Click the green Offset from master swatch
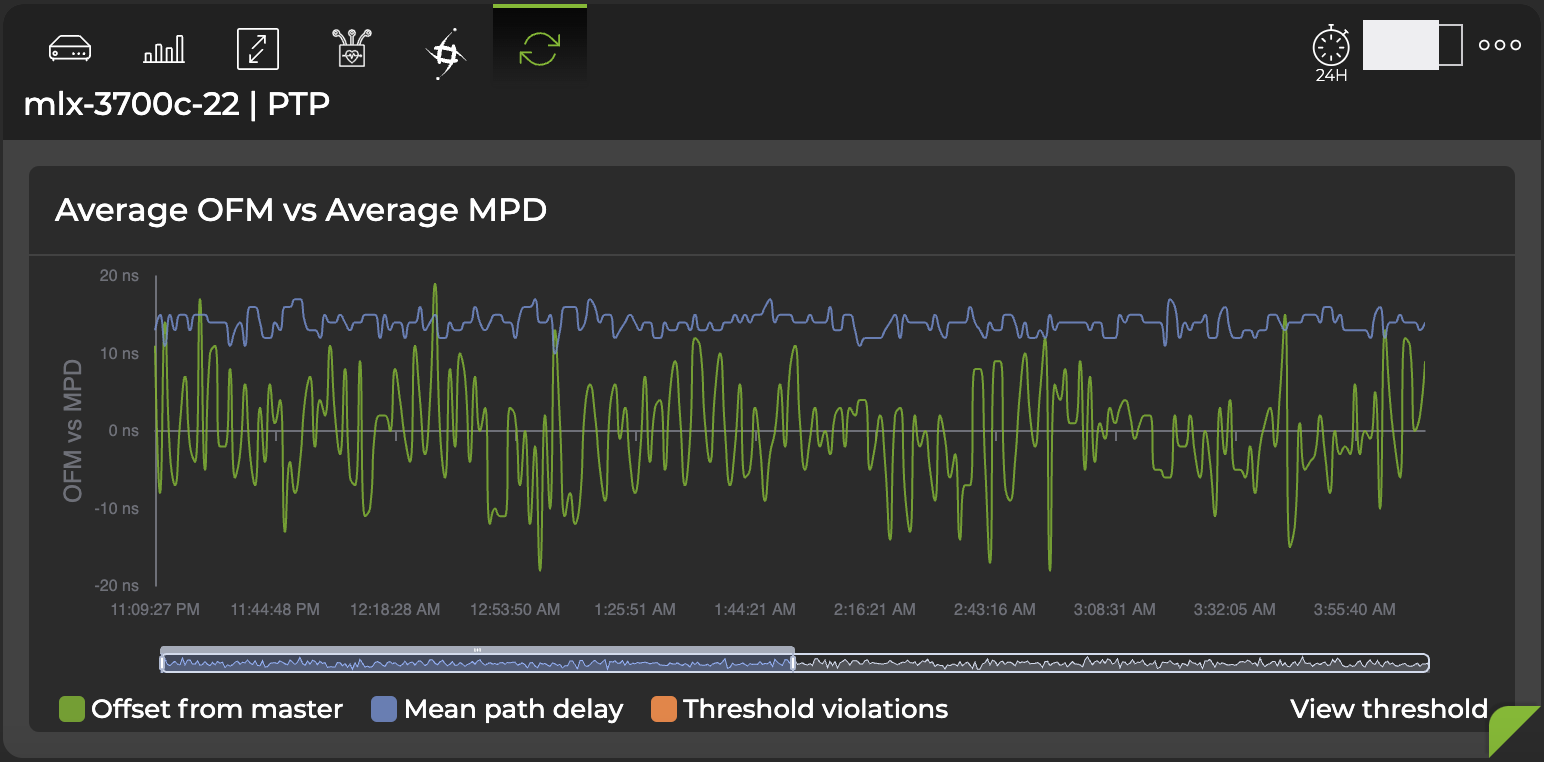The image size is (1544, 762). coord(73,710)
